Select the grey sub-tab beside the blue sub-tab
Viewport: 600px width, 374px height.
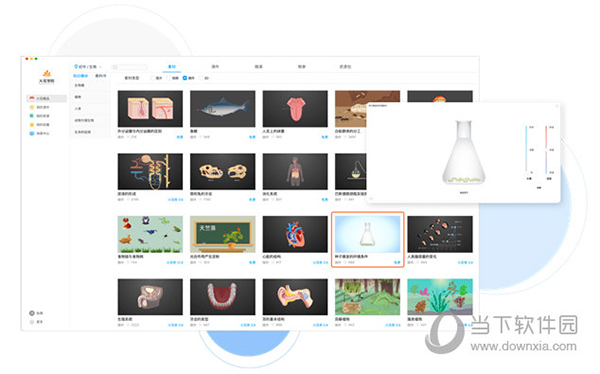coord(101,76)
